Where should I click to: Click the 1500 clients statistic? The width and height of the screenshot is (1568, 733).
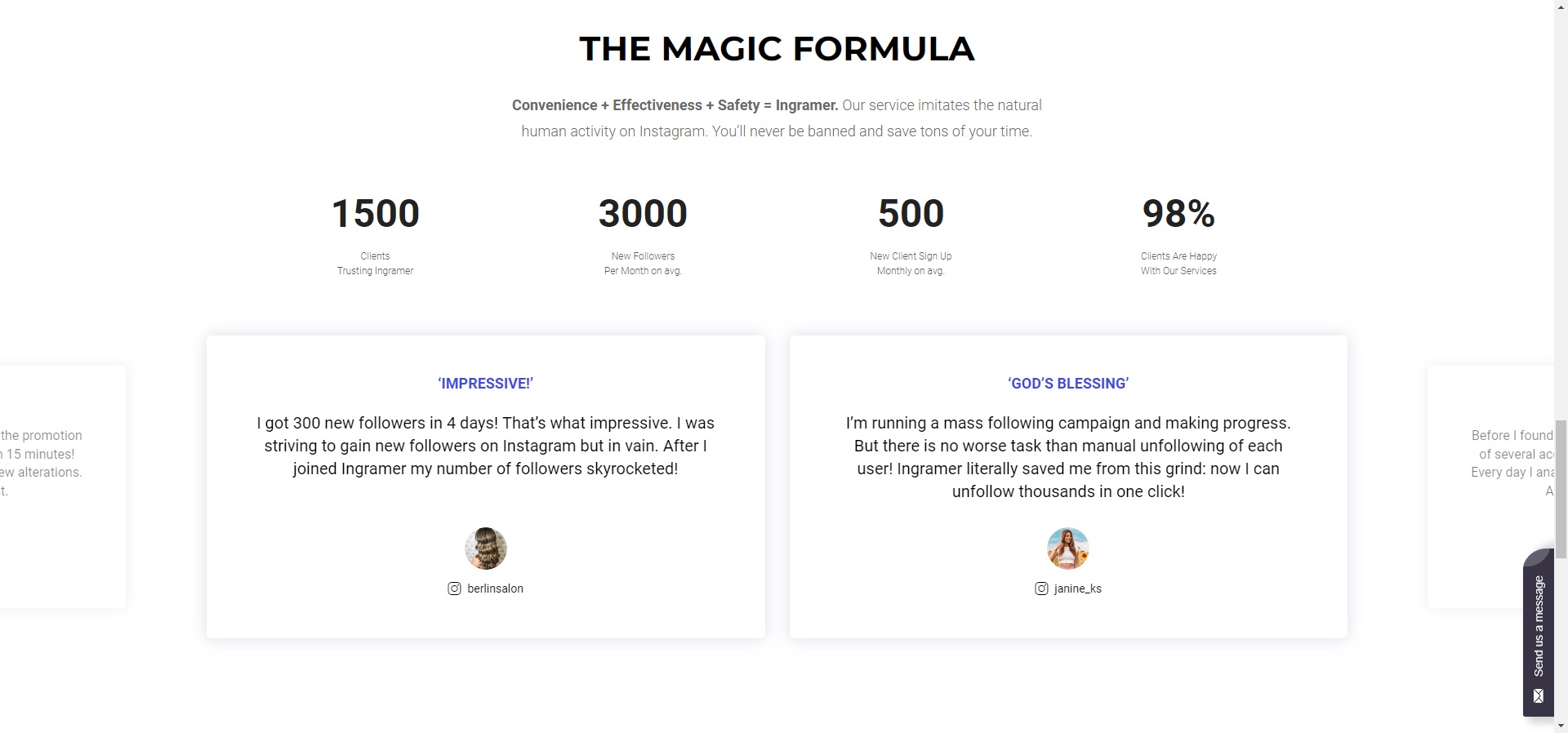376,214
